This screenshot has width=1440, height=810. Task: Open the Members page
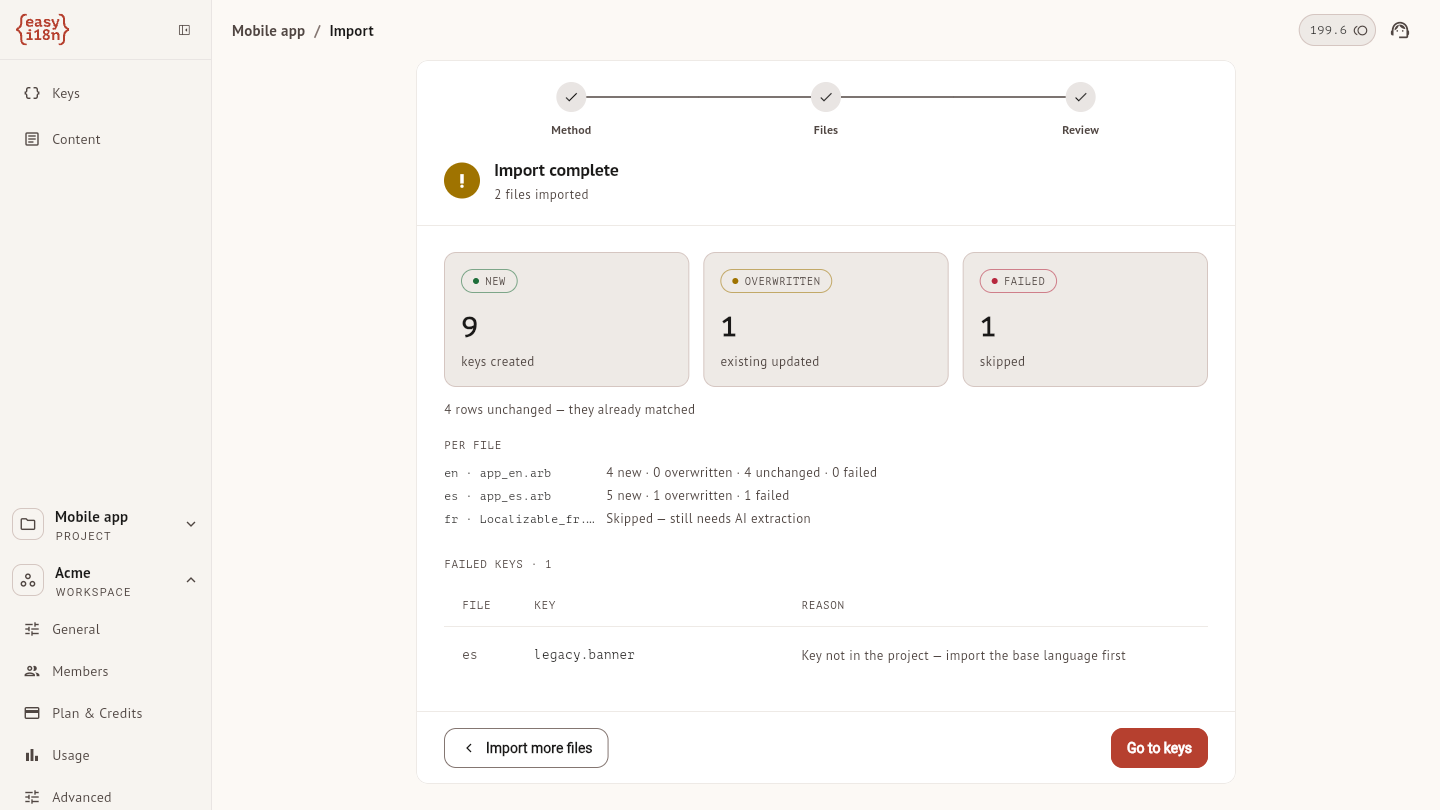(x=106, y=671)
